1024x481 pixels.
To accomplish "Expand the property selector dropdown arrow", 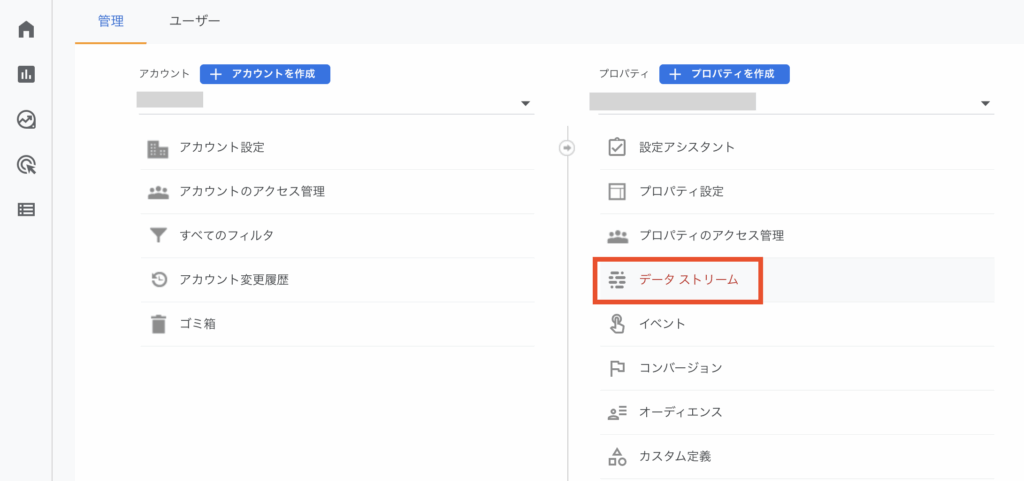I will pos(985,104).
